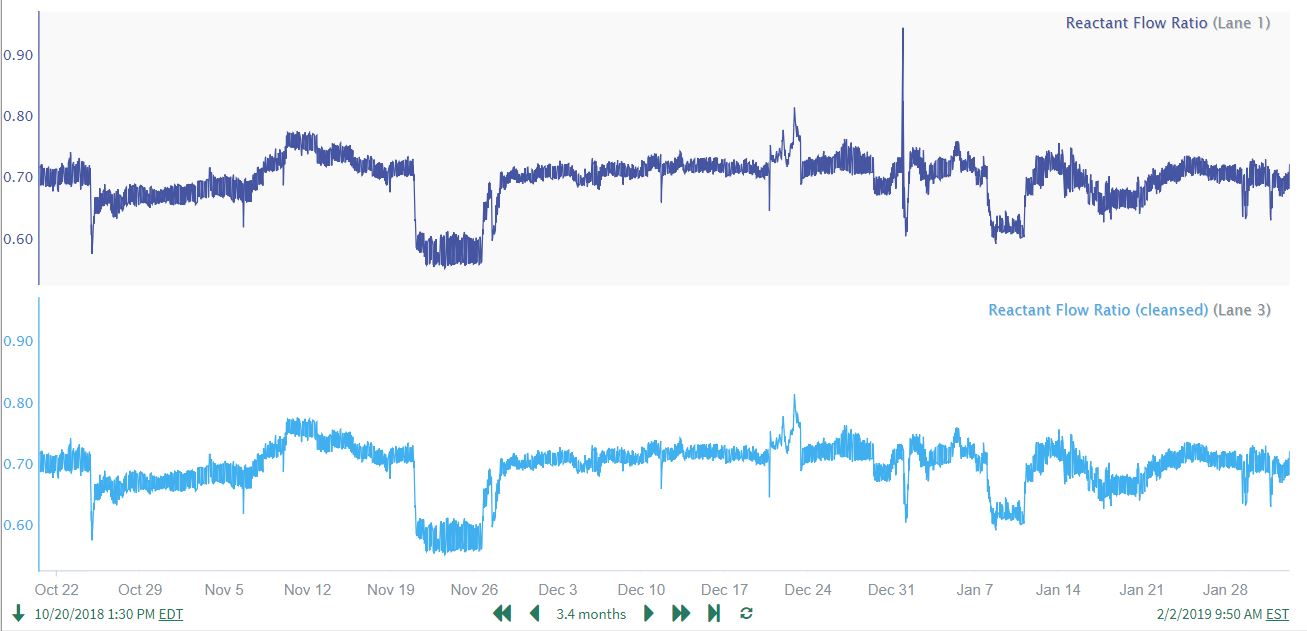Screen dimensions: 1307x631
Task: Click the green down-arrow beside the start date
Action: click(x=18, y=613)
